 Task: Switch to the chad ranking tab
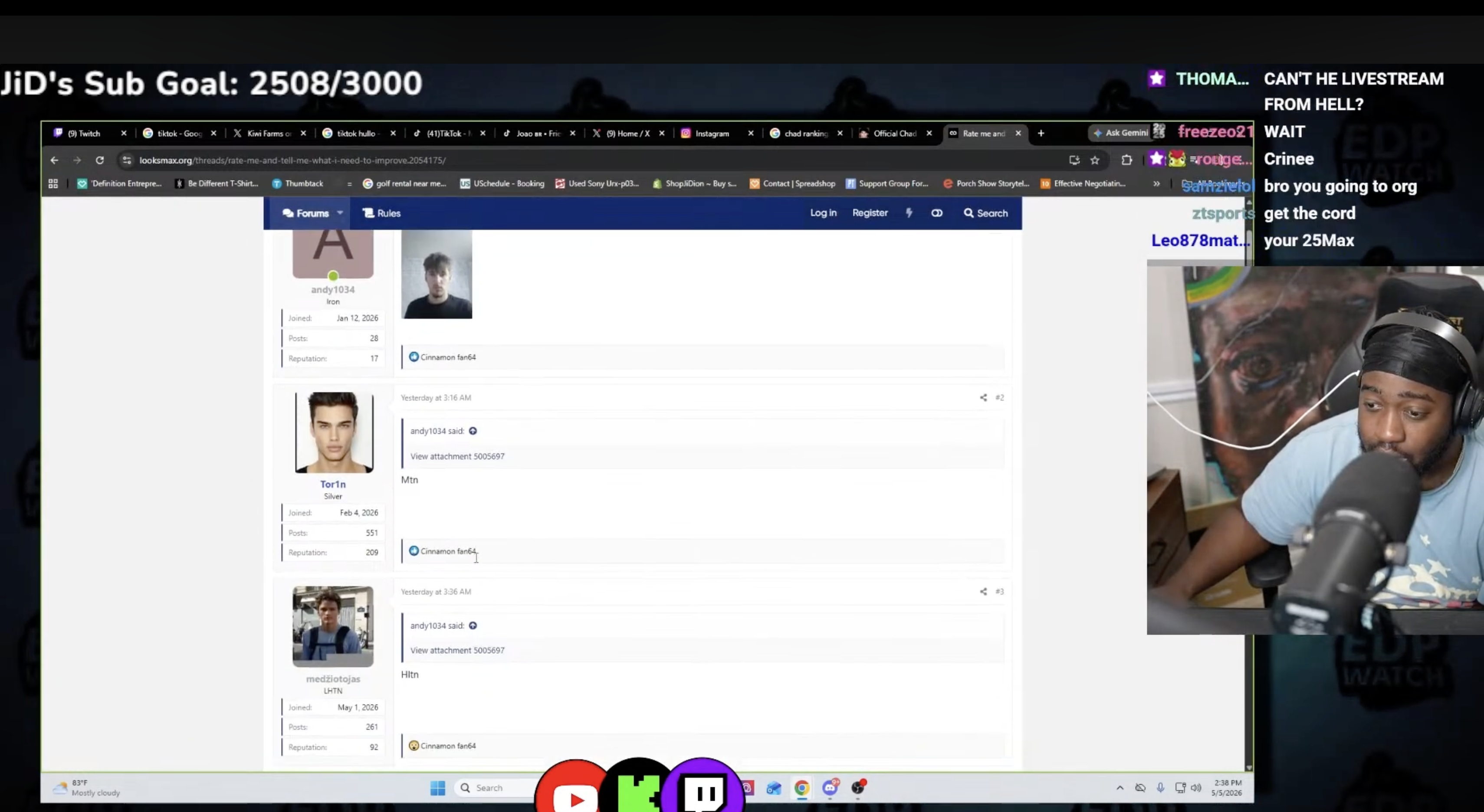(x=806, y=133)
